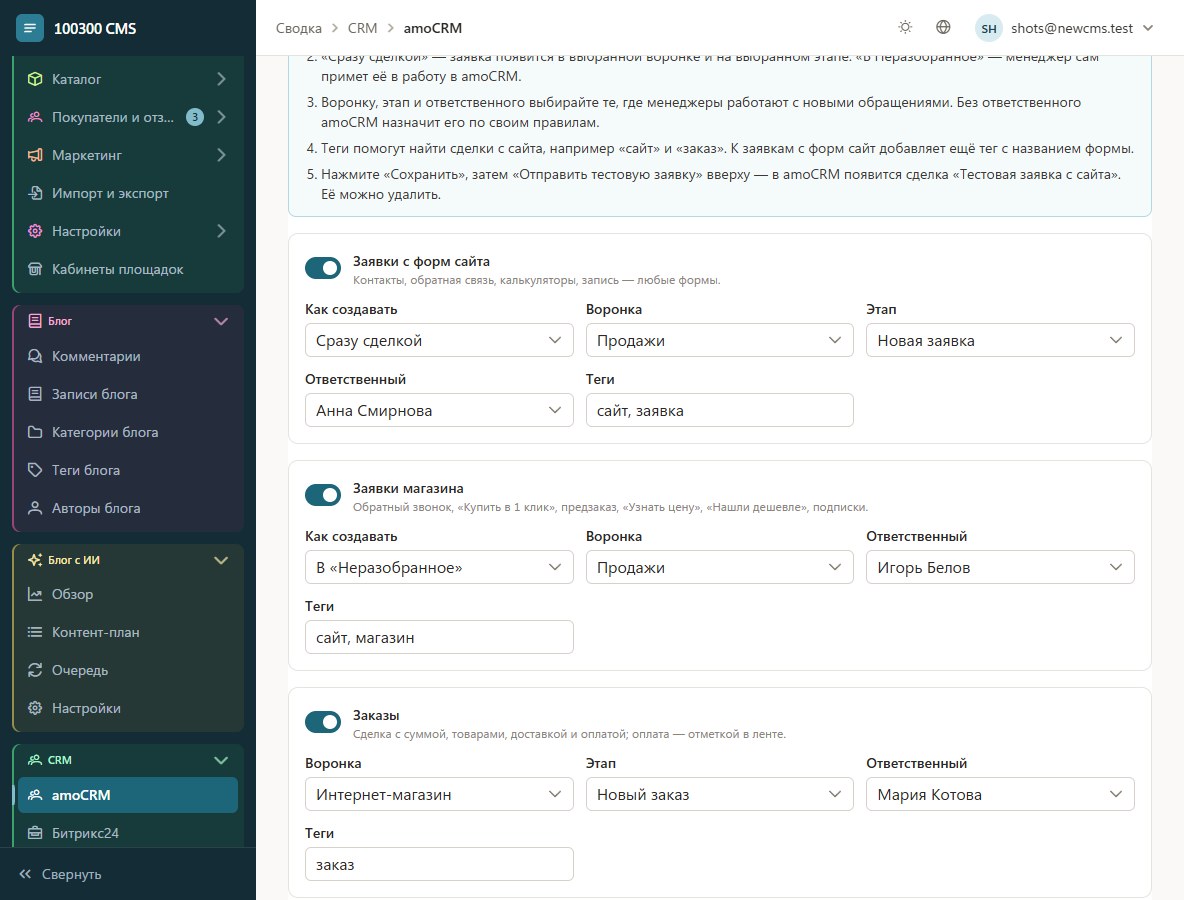Click the Маркетинг megaphone icon
1184x900 pixels.
point(35,155)
